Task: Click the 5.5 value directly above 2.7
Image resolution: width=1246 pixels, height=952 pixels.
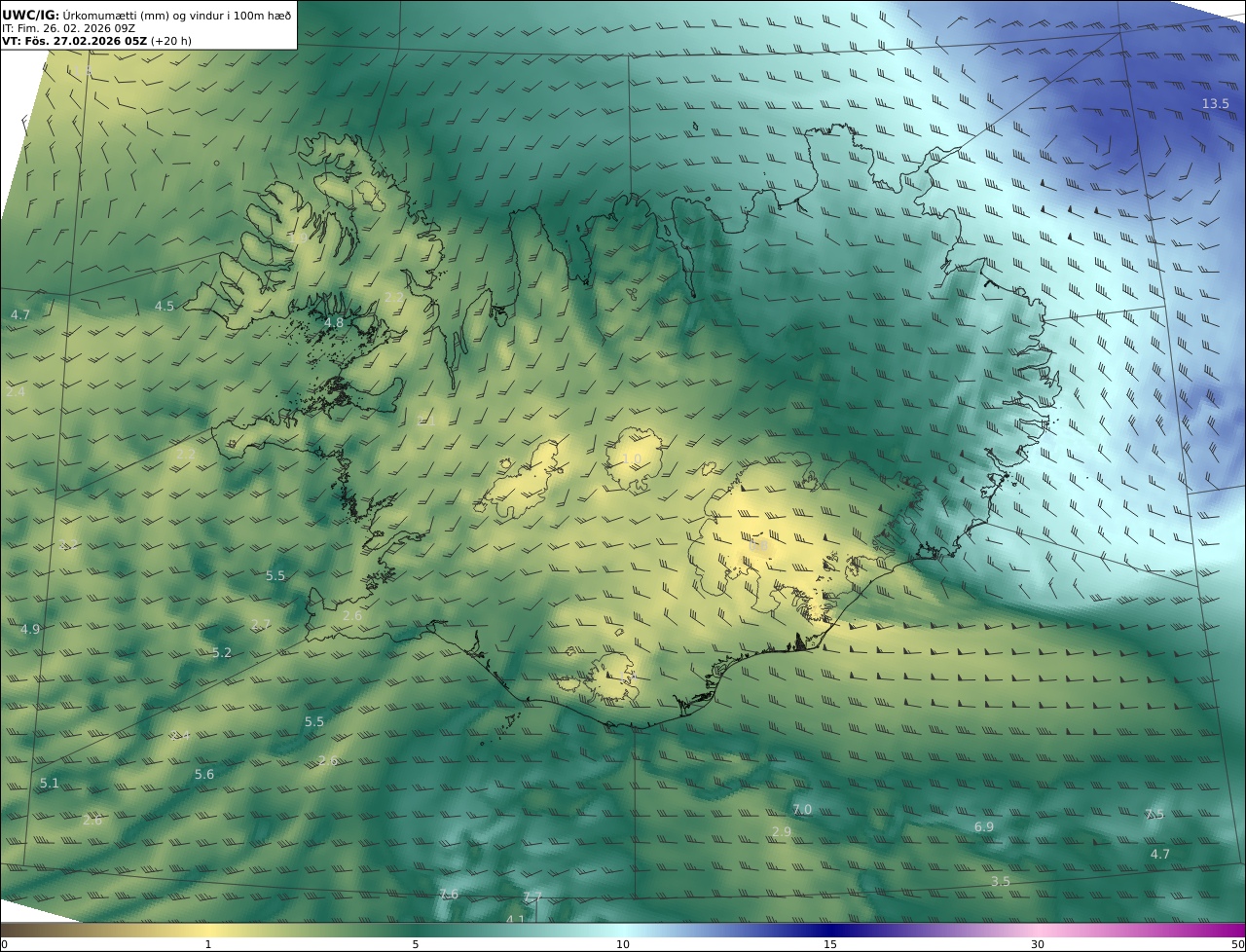Action: pyautogui.click(x=275, y=575)
